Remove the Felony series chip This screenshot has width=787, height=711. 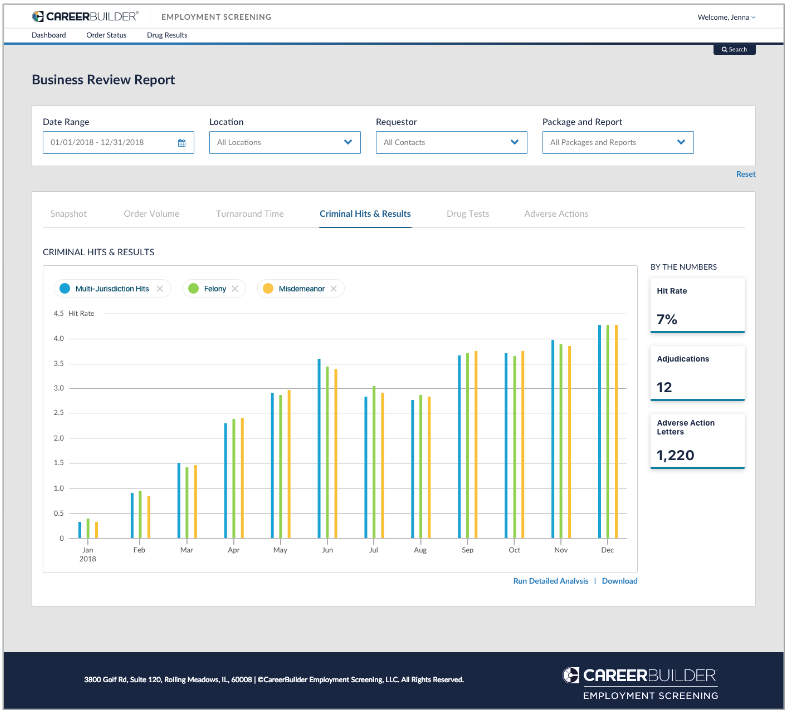click(235, 289)
